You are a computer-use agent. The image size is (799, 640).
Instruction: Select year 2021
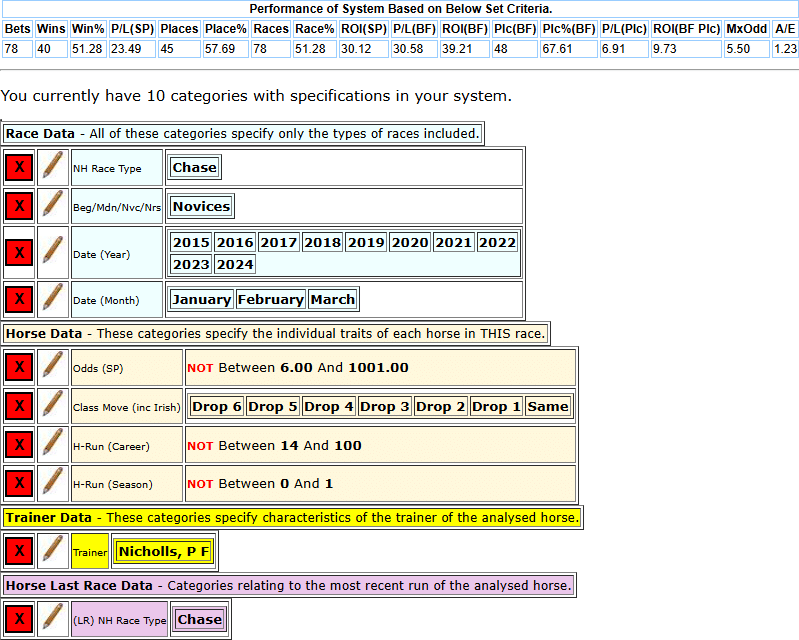[454, 242]
